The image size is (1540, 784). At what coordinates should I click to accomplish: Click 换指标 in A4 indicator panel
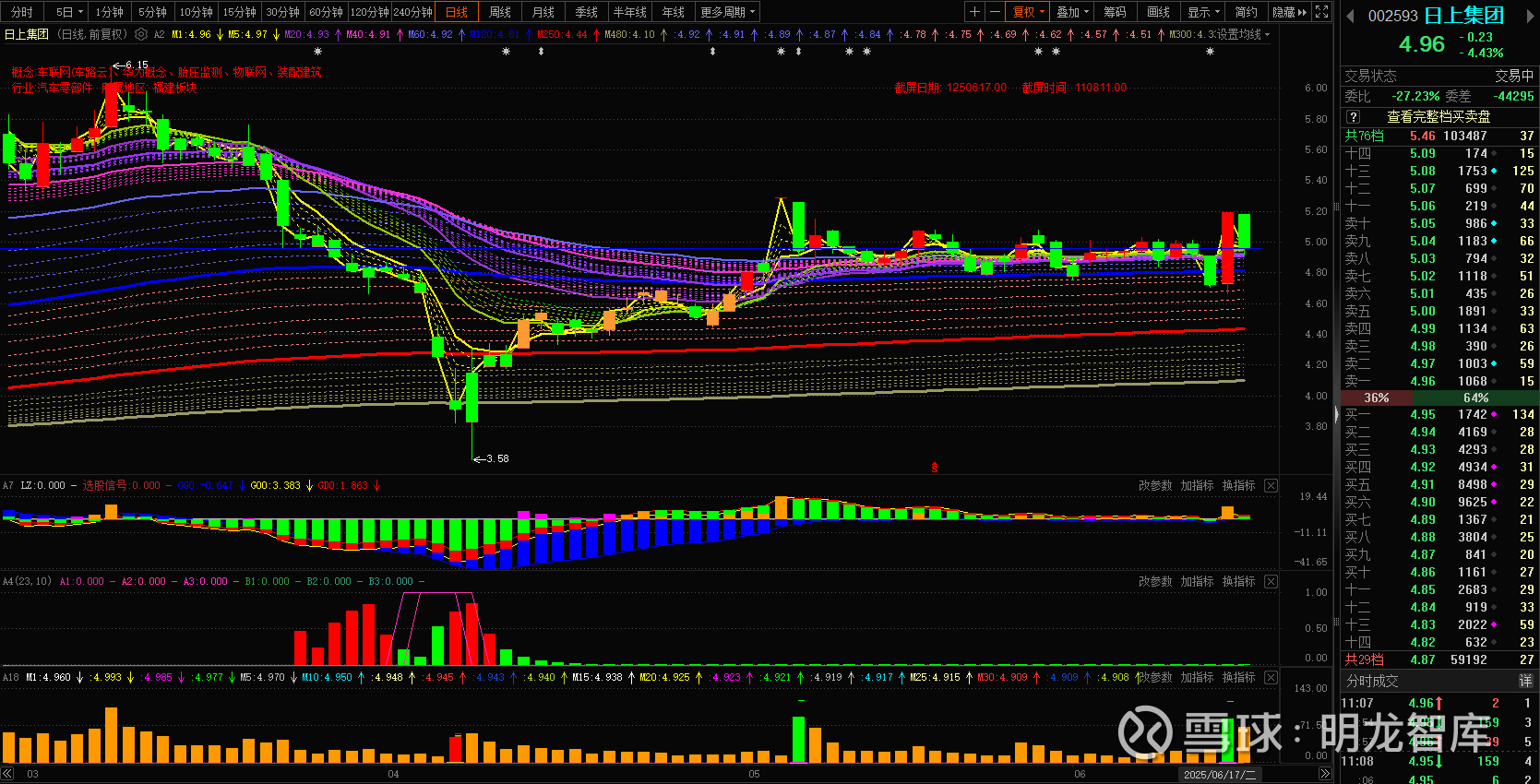click(x=1238, y=581)
